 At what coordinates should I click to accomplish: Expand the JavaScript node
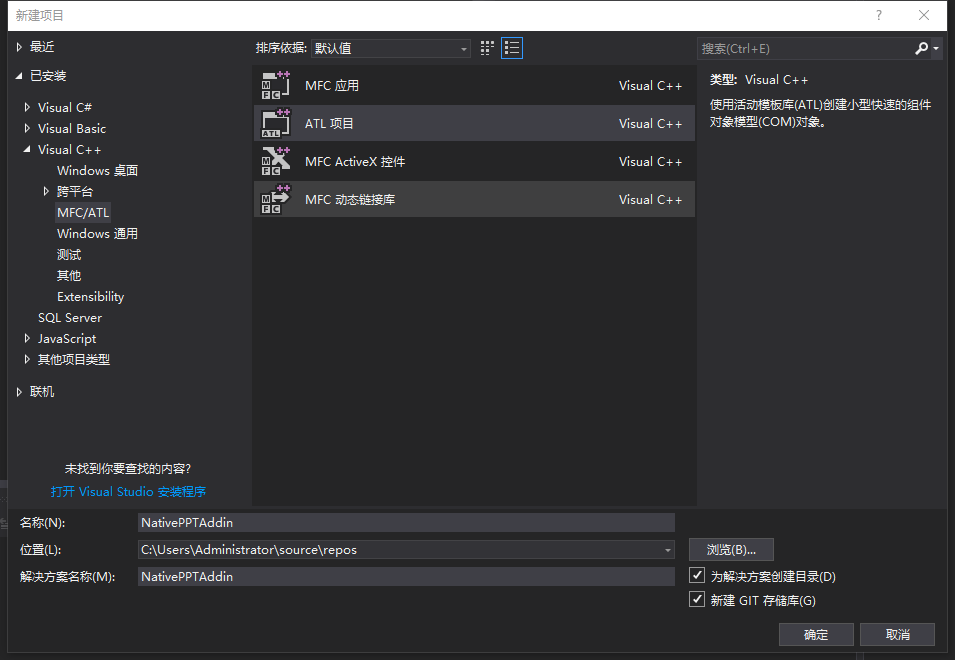(27, 339)
